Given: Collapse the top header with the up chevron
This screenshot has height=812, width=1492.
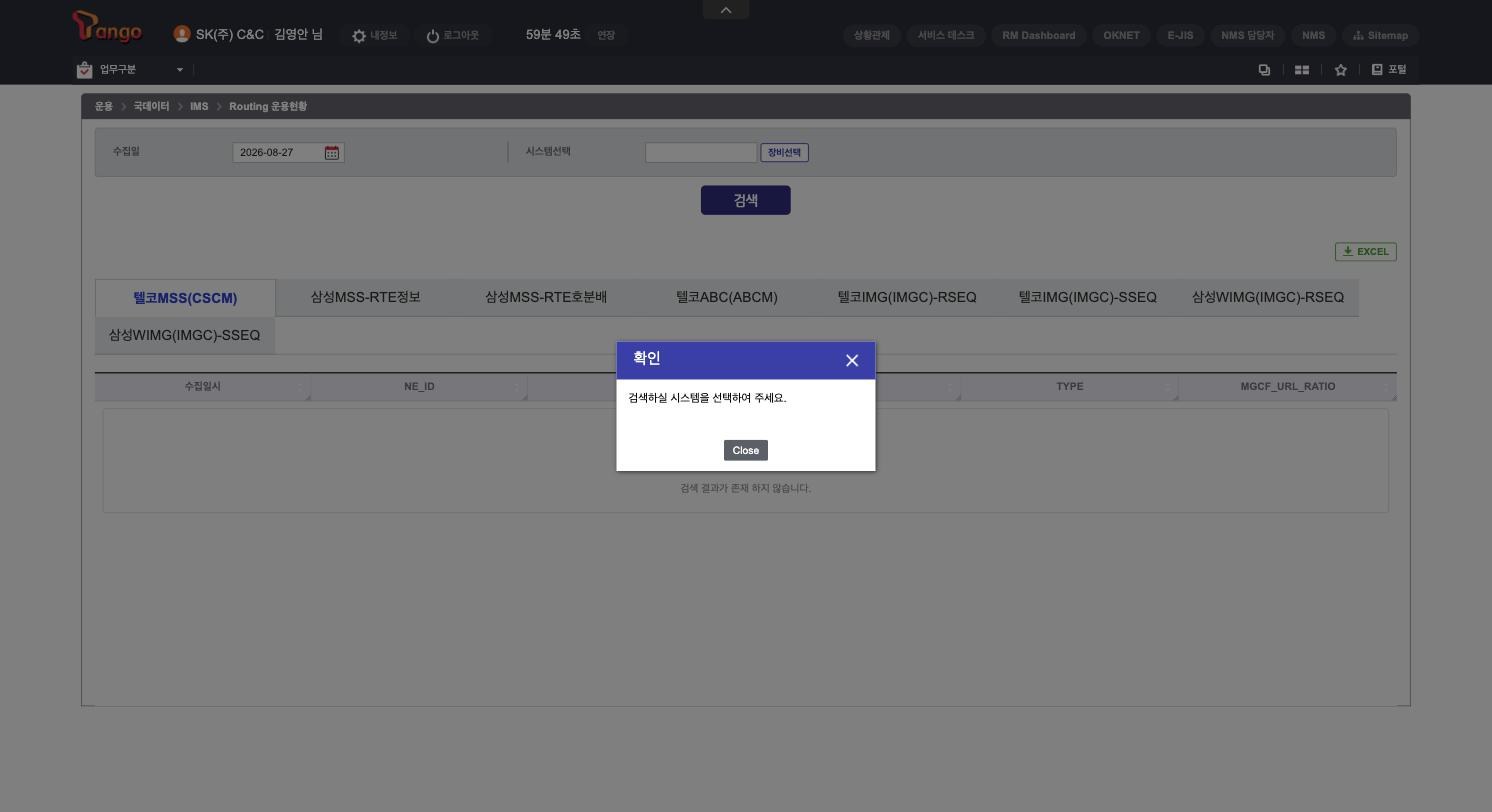Looking at the screenshot, I should 726,10.
